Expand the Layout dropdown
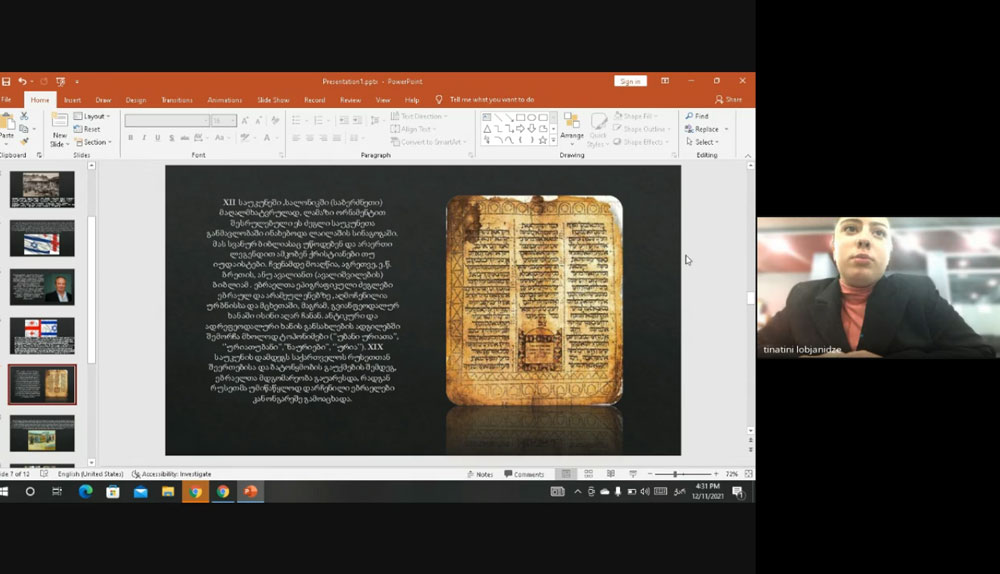The width and height of the screenshot is (1000, 574). [x=95, y=116]
